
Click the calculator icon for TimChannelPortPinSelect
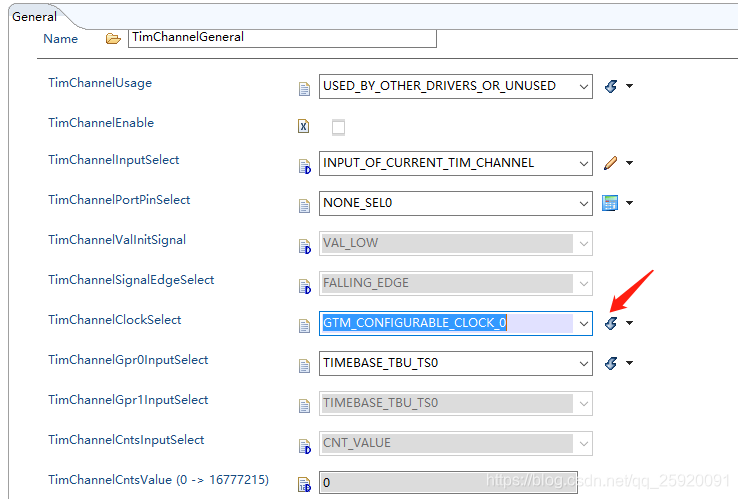610,203
